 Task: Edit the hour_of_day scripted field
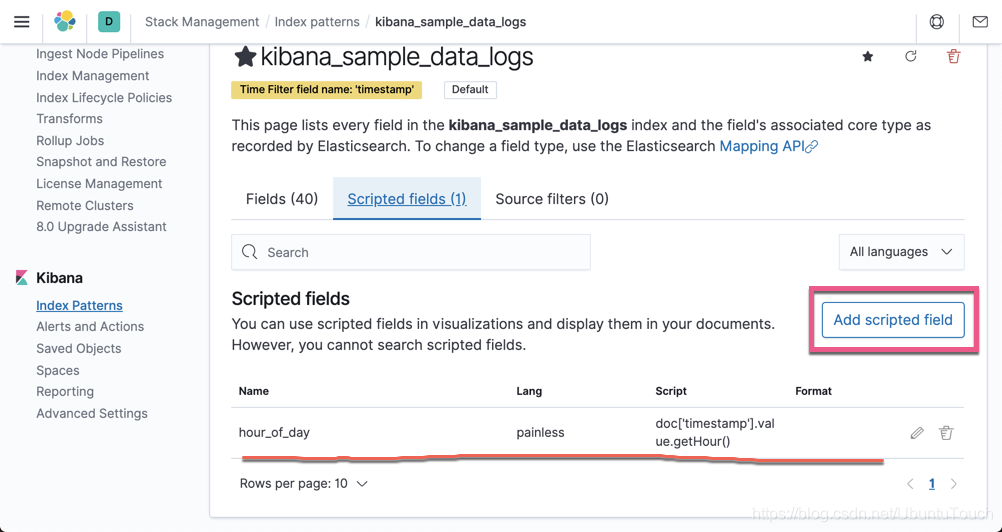[x=917, y=433]
